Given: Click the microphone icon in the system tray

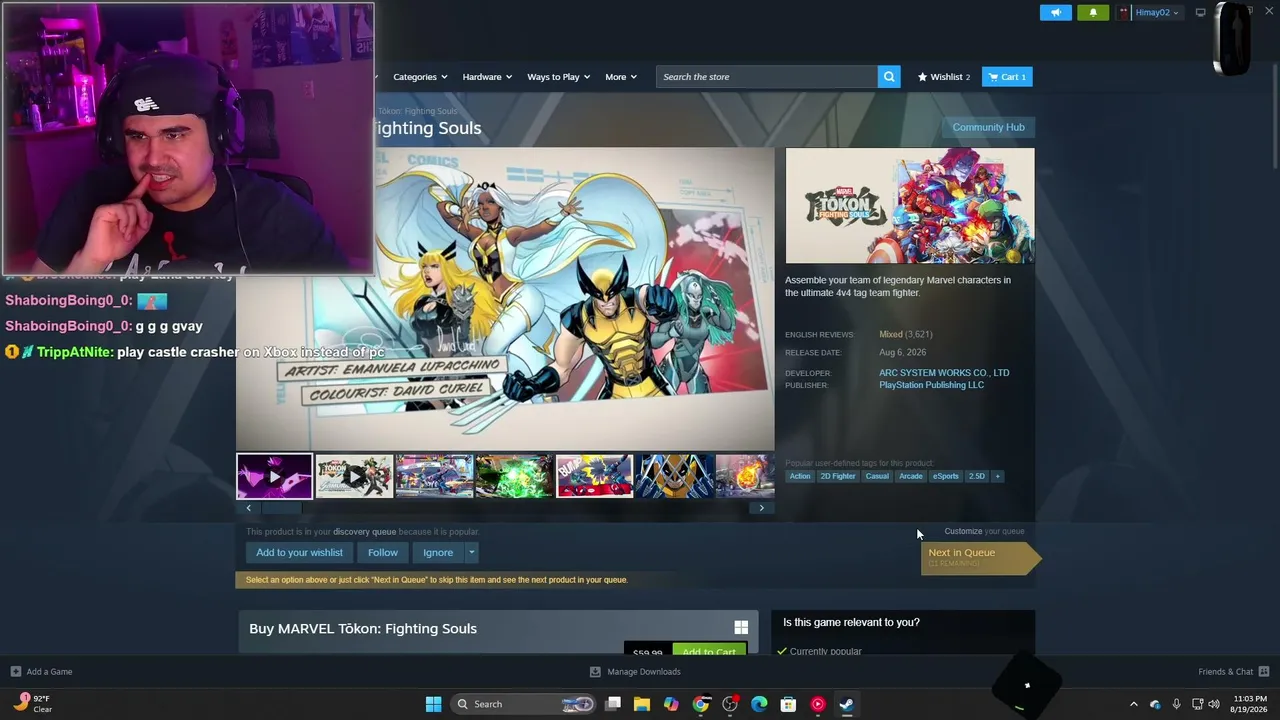Looking at the screenshot, I should click(1176, 704).
